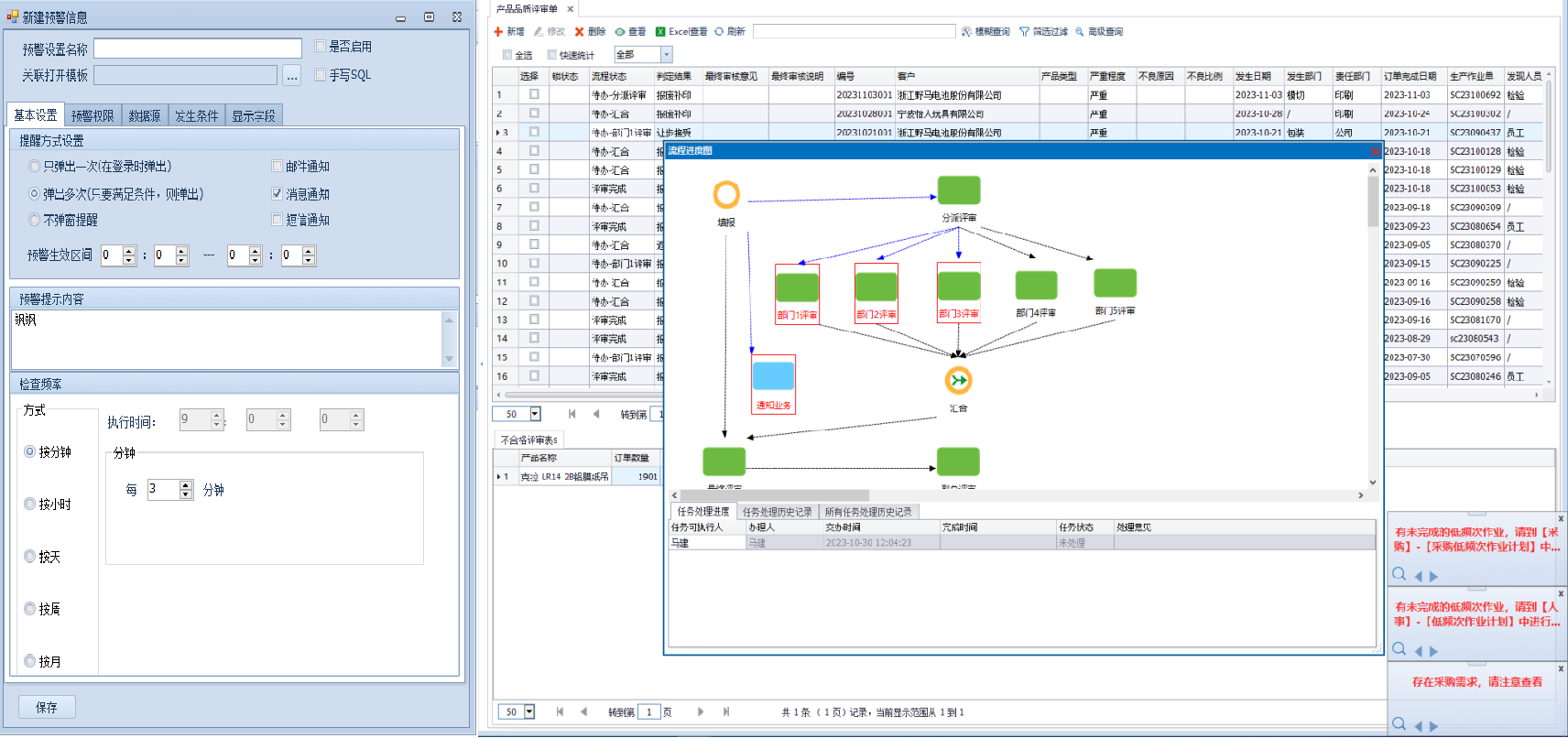Click the 预警设置名称 input field

(x=198, y=49)
